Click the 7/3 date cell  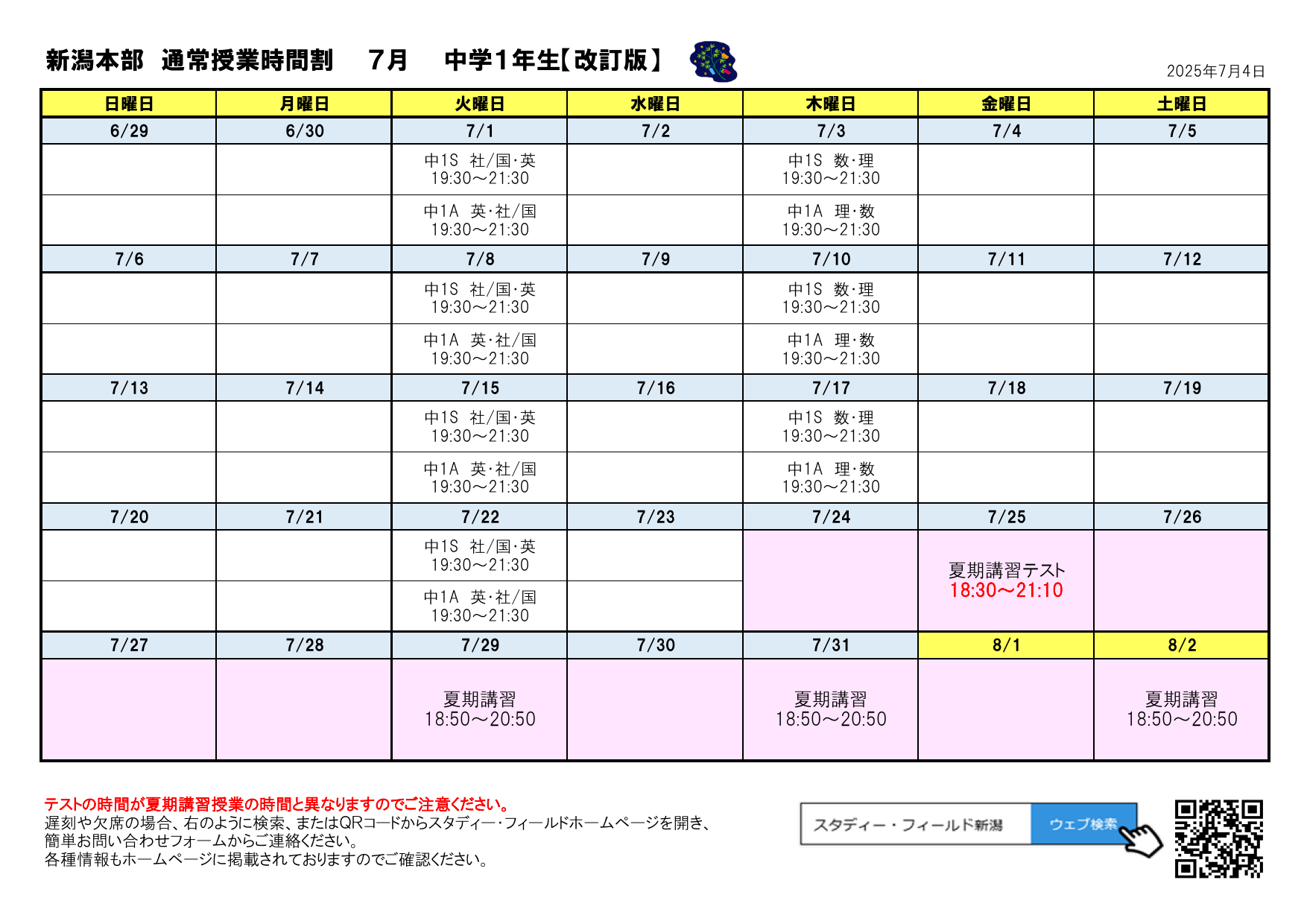pyautogui.click(x=831, y=130)
